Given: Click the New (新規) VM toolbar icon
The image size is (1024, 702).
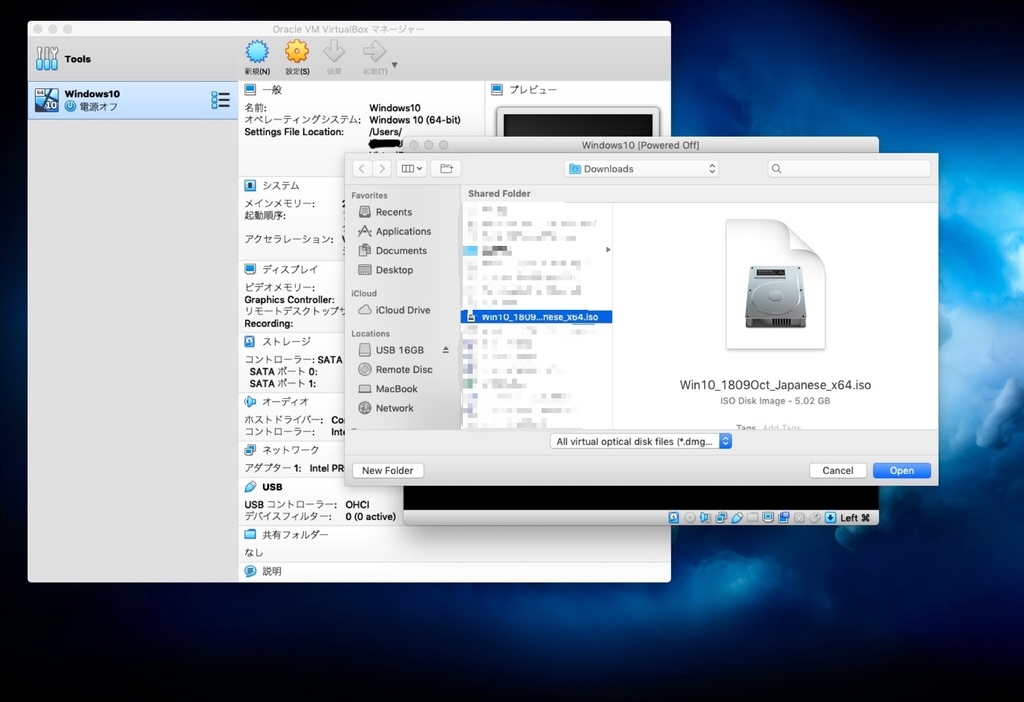Looking at the screenshot, I should (x=257, y=52).
